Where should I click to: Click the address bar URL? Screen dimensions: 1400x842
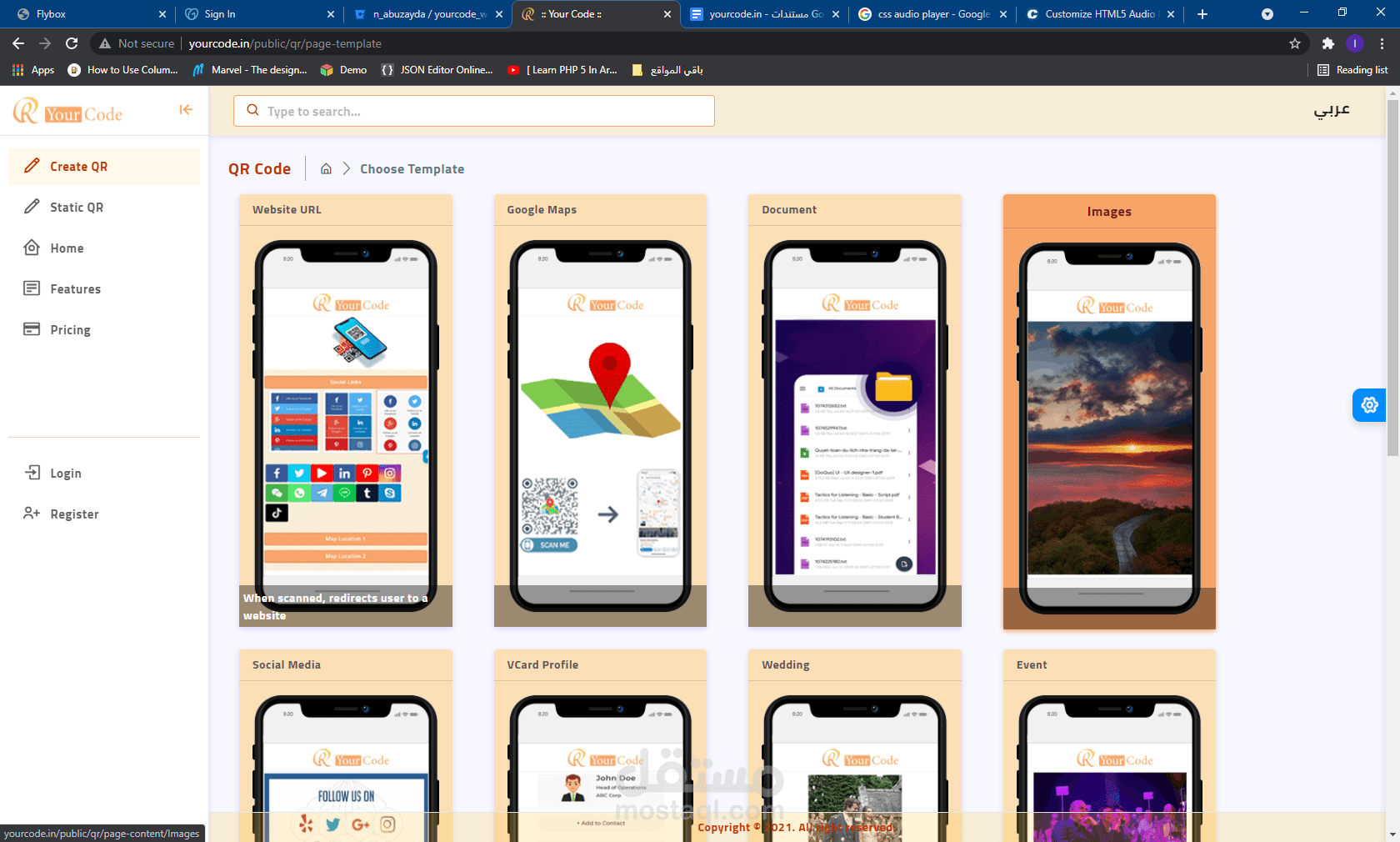[285, 43]
